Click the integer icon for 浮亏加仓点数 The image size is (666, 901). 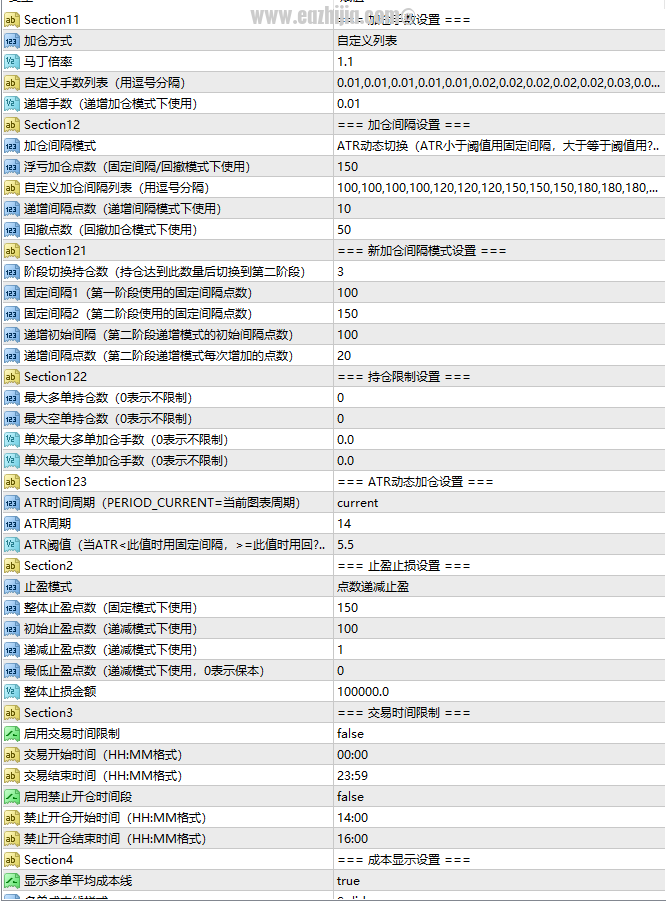[11, 167]
